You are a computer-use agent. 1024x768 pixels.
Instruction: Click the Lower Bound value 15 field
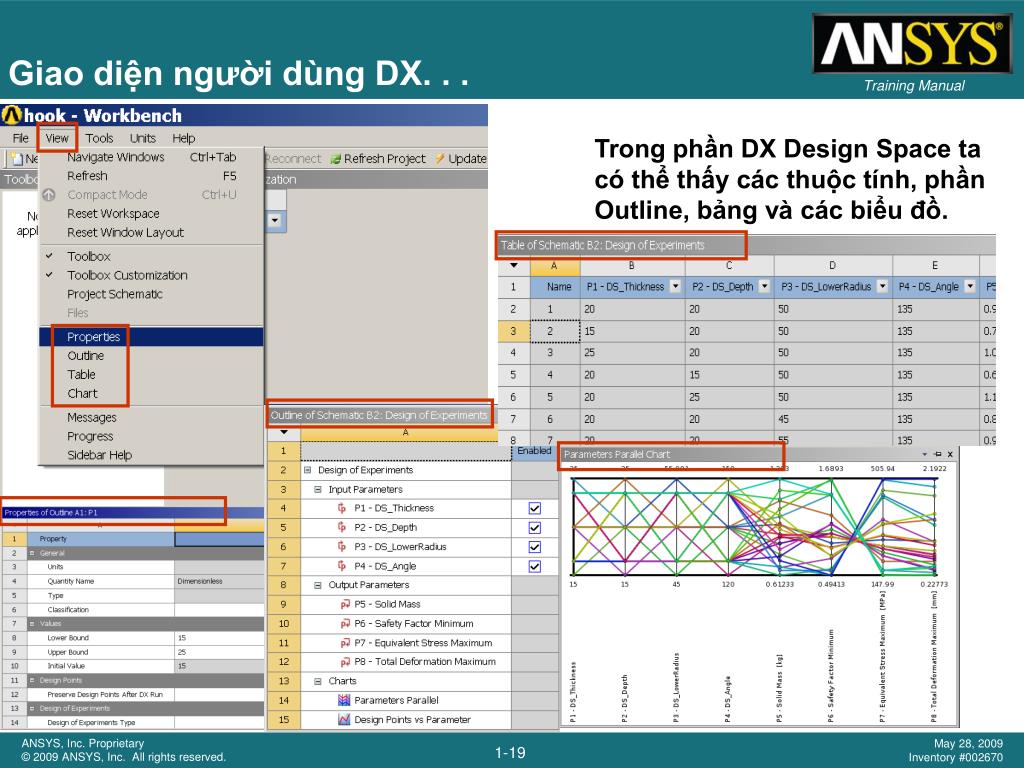(x=219, y=638)
